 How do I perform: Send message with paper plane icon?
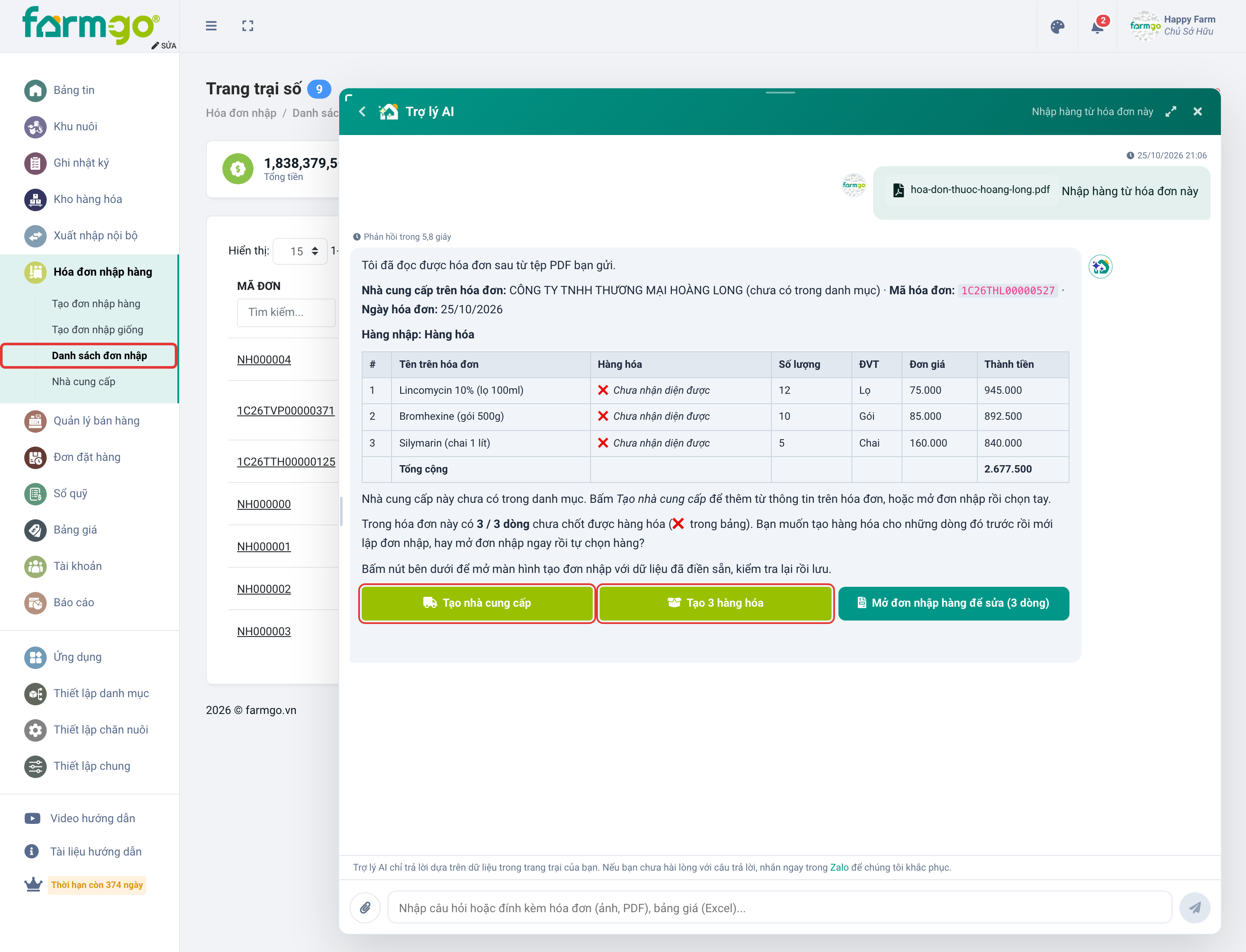[x=1195, y=908]
